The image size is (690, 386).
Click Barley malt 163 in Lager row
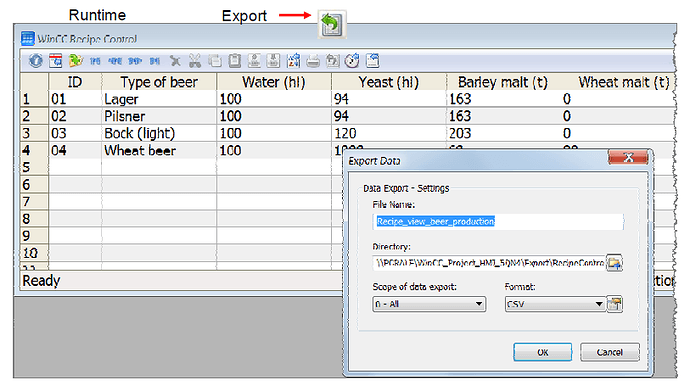(x=503, y=99)
